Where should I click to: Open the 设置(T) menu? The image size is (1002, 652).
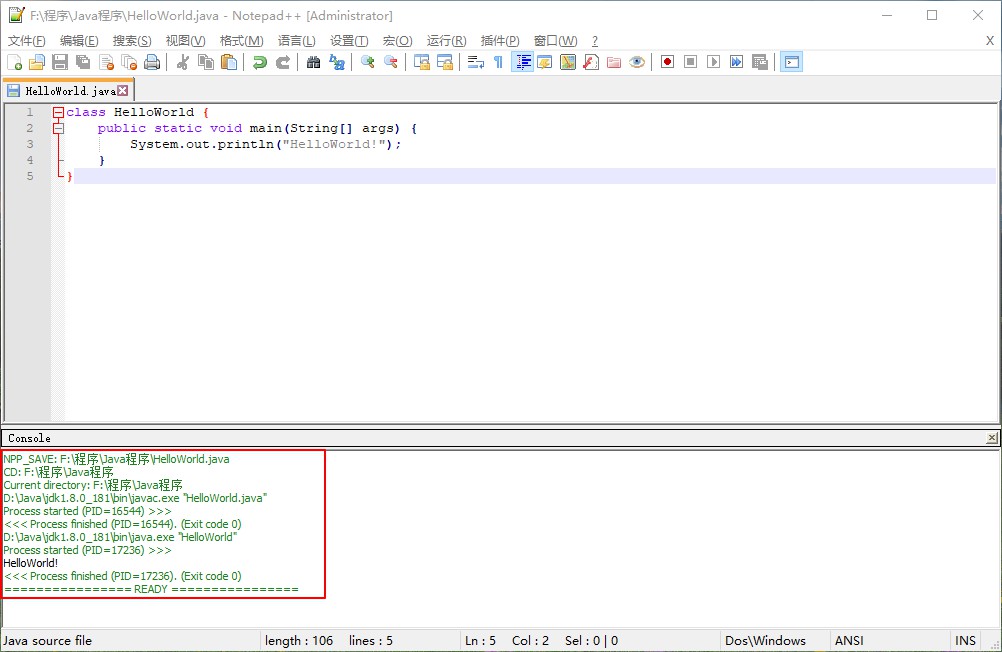pyautogui.click(x=349, y=41)
